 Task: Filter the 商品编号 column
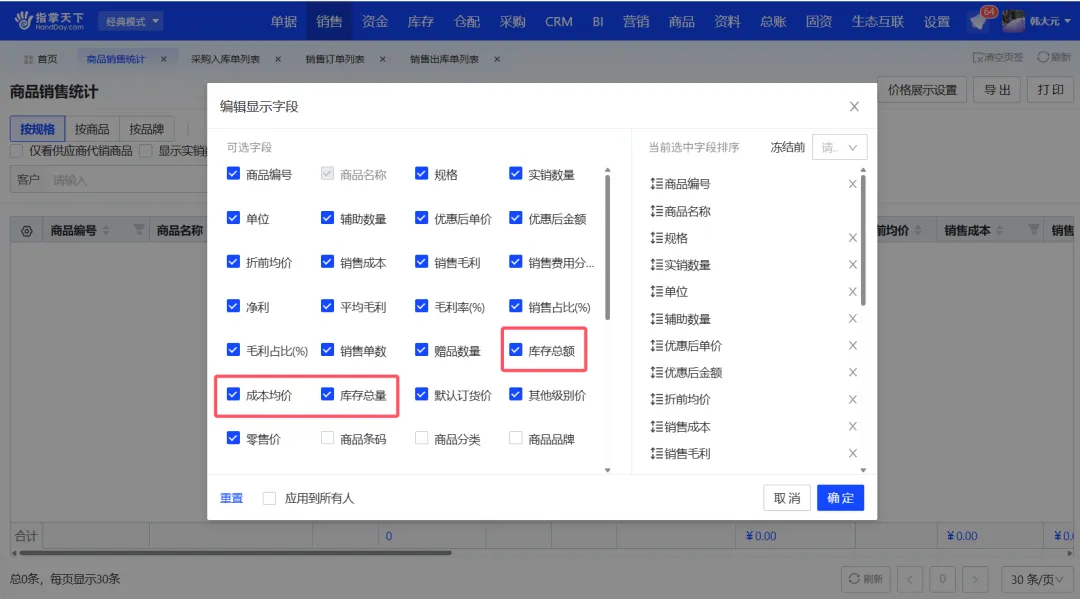tap(138, 230)
